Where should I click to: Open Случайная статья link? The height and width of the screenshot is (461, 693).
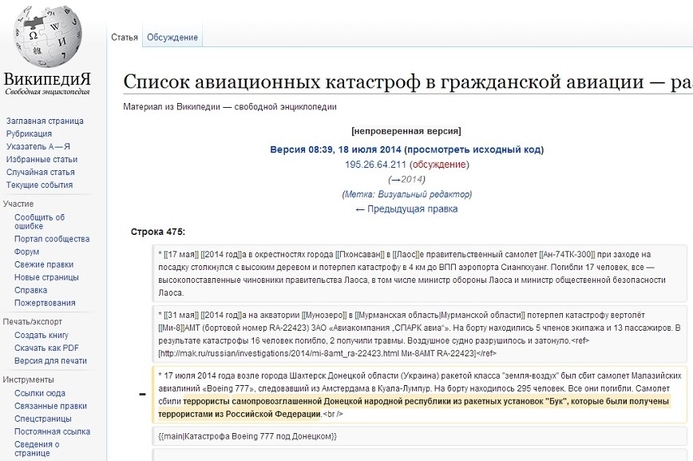pos(40,172)
